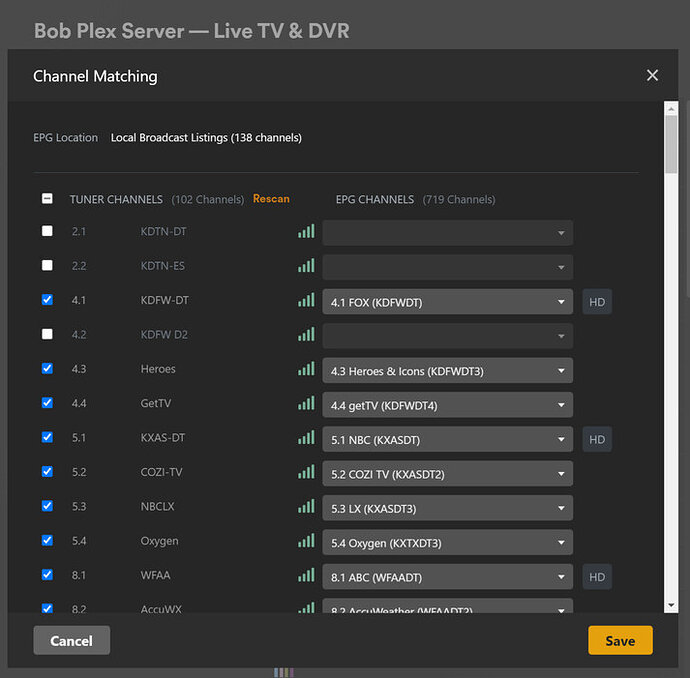Click the Local Broadcast Listings EPG location
The height and width of the screenshot is (678, 690).
point(206,138)
